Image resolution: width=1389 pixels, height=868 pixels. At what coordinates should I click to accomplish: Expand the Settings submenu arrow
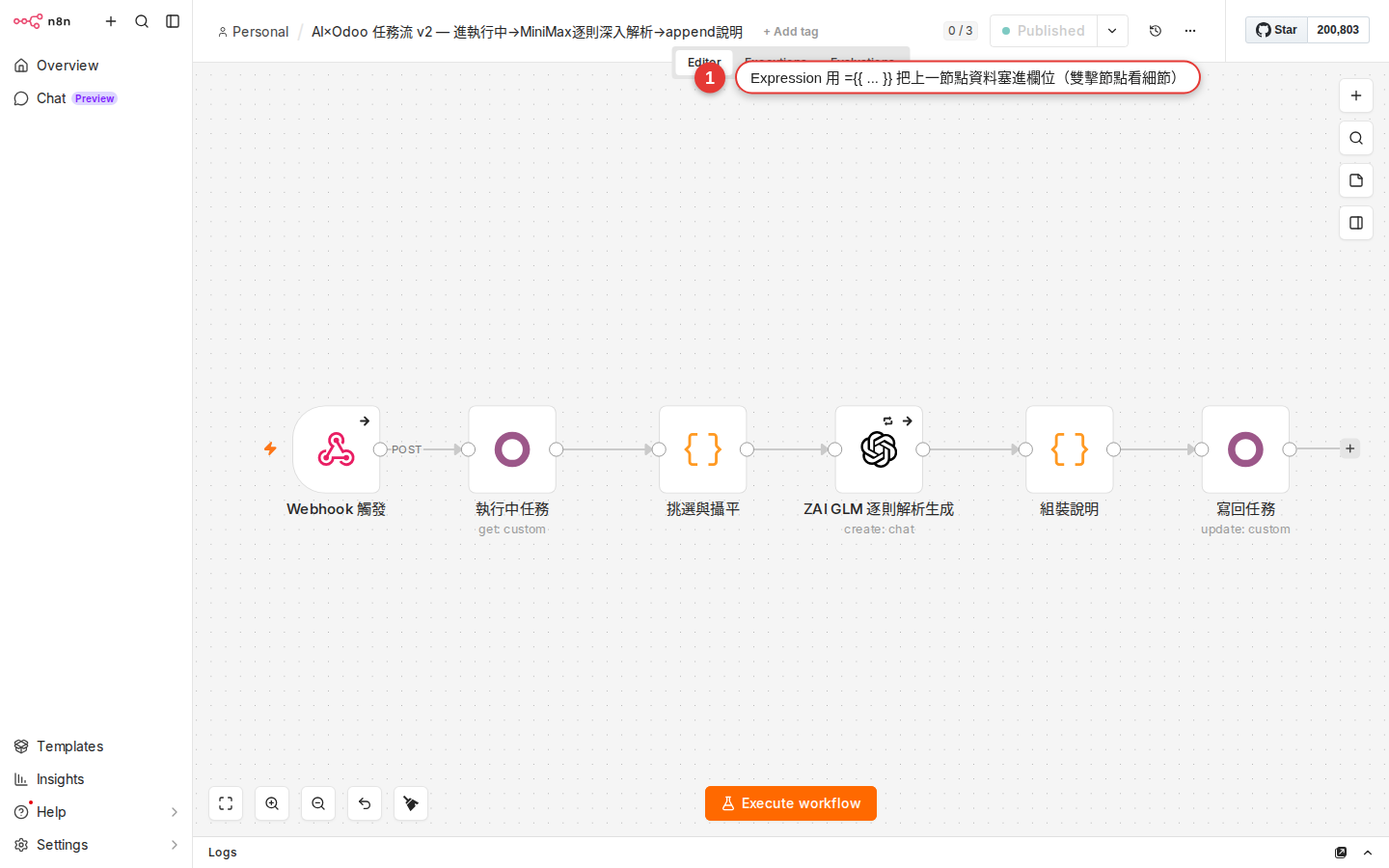click(175, 845)
